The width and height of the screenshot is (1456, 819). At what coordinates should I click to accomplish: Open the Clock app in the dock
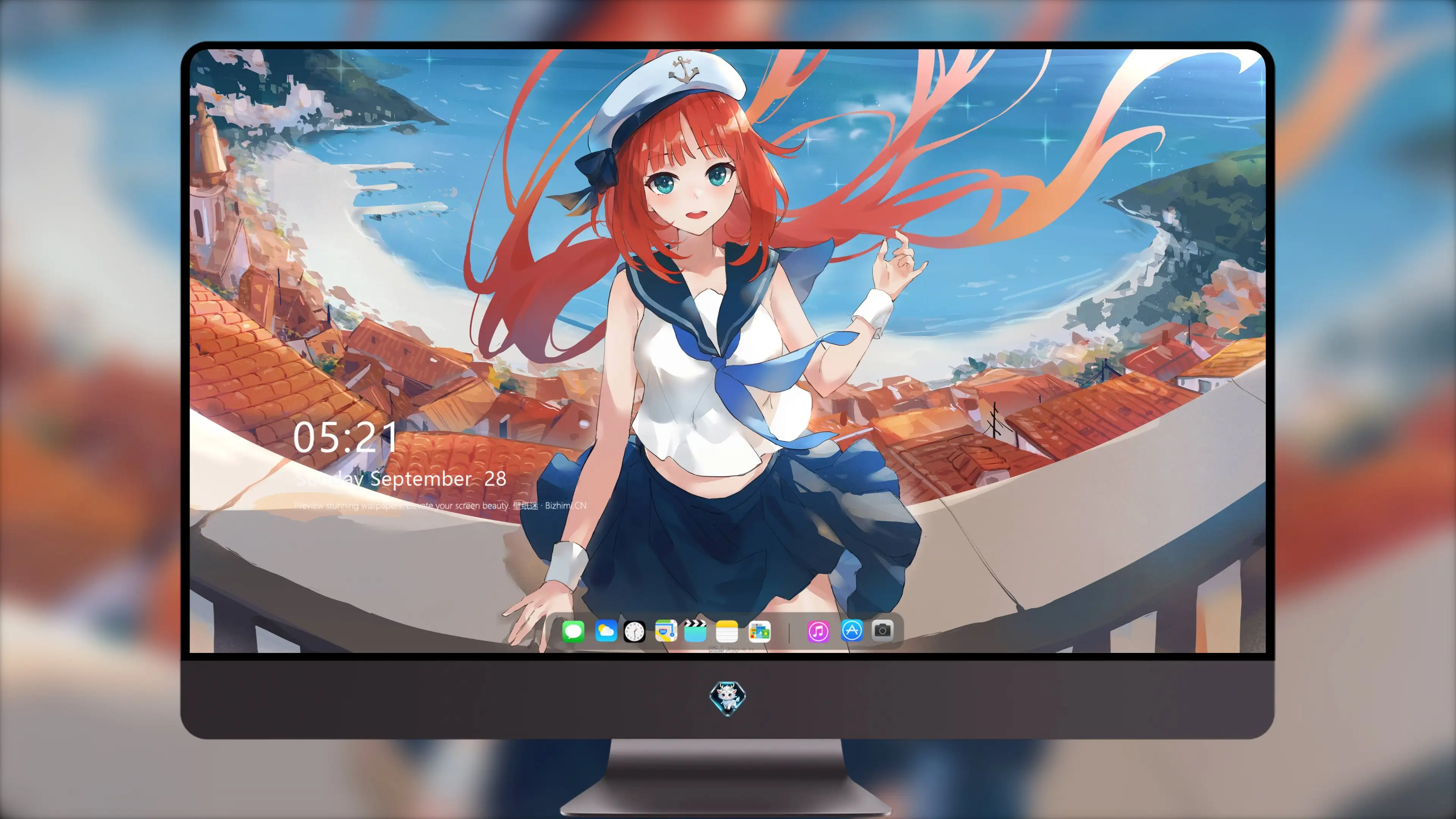click(634, 631)
